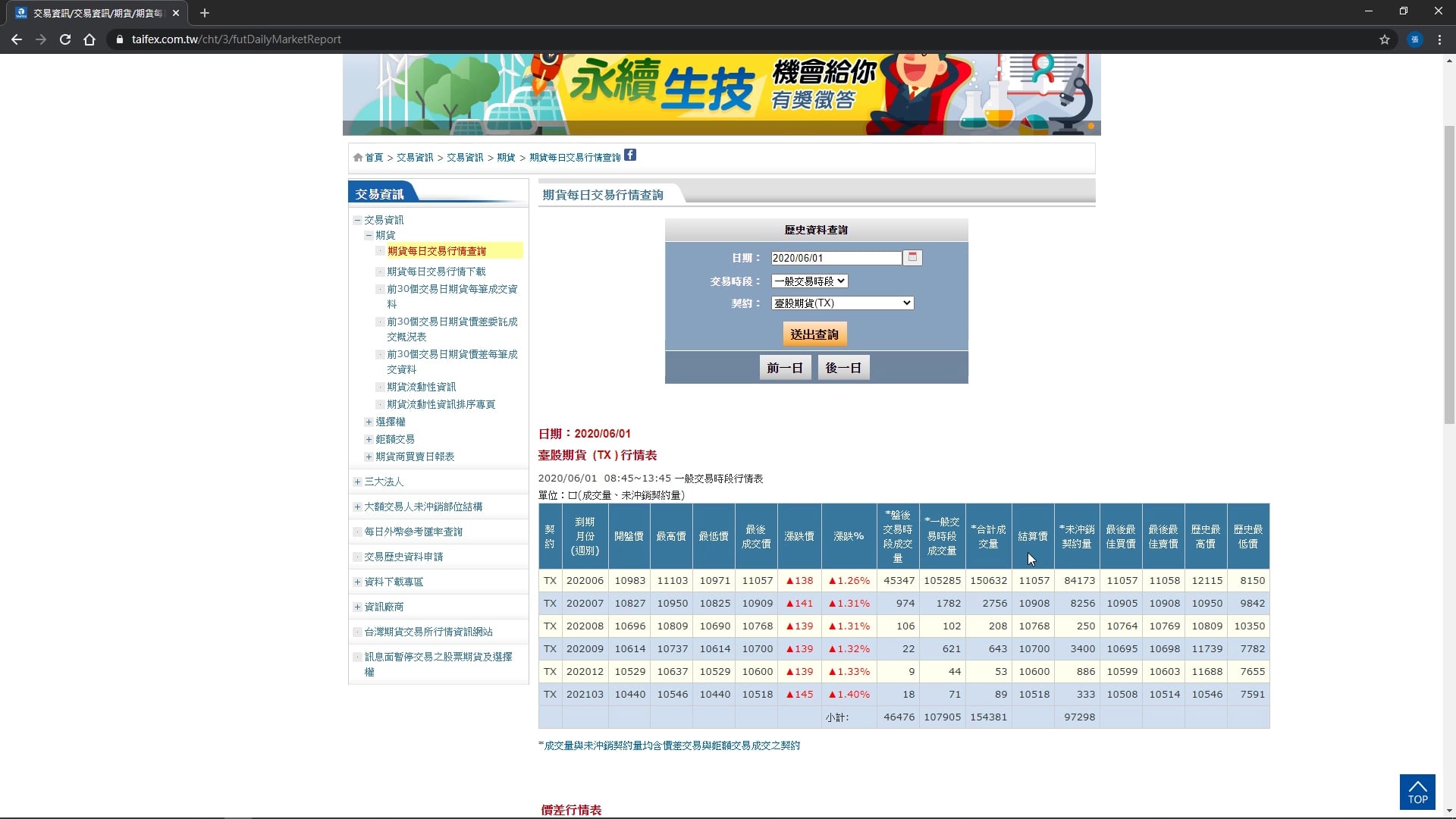Click the 後一日 next day button
The height and width of the screenshot is (819, 1456).
click(x=843, y=368)
